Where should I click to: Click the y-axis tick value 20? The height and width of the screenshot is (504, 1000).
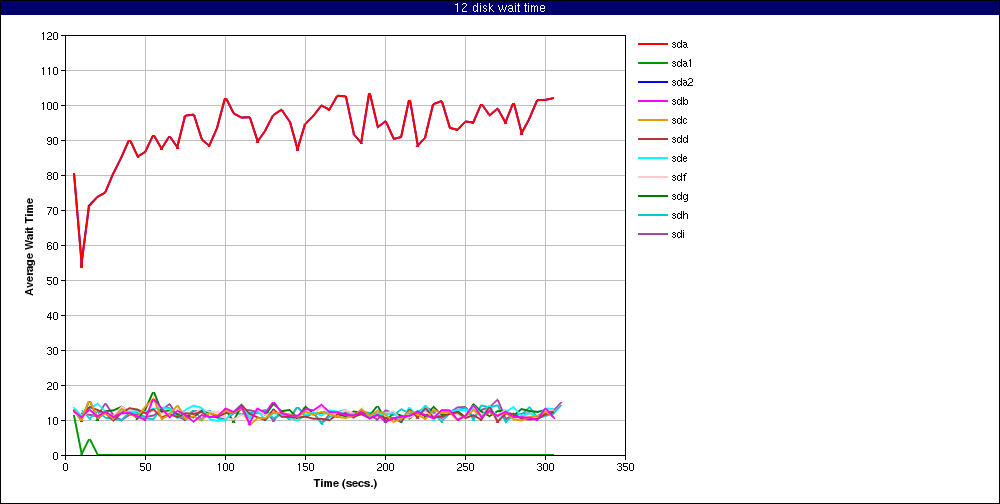(54, 385)
